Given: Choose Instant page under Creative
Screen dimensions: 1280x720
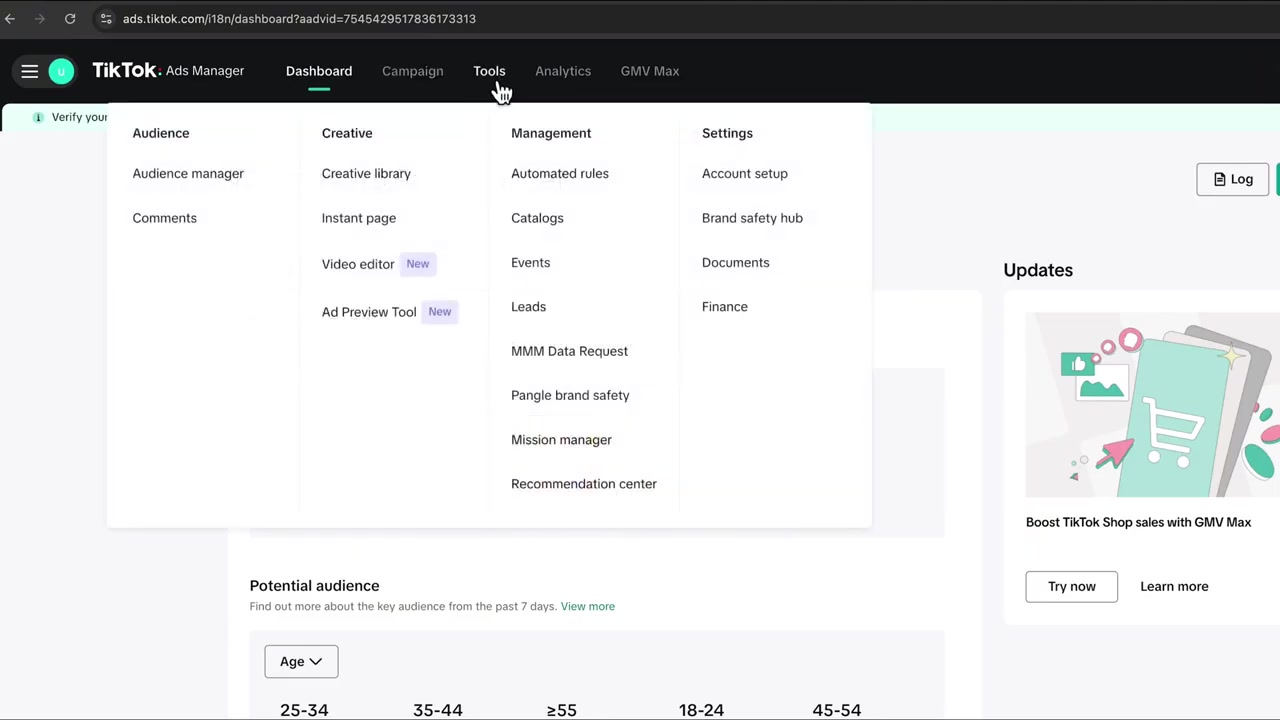Looking at the screenshot, I should (x=359, y=218).
